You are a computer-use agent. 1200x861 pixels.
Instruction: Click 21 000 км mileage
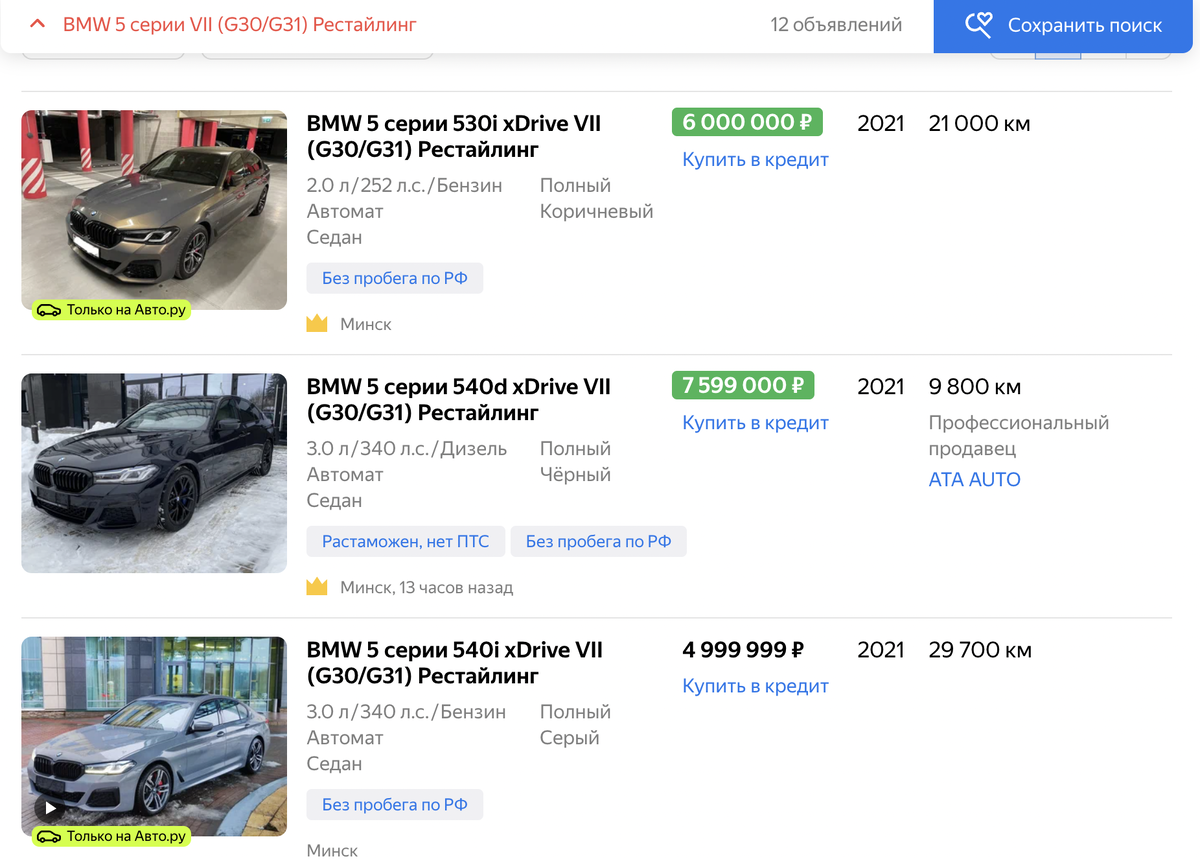[x=979, y=123]
